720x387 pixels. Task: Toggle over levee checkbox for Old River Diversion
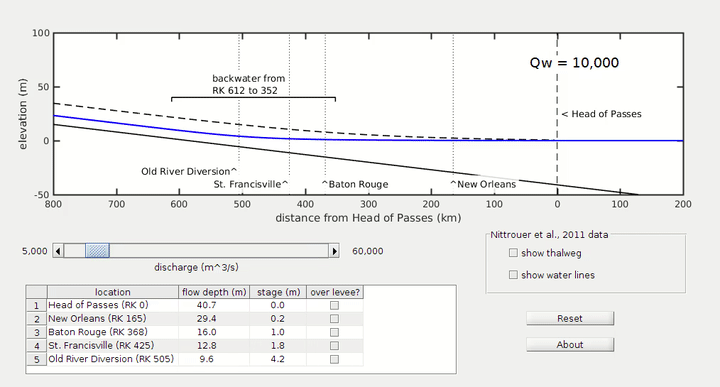tap(335, 359)
